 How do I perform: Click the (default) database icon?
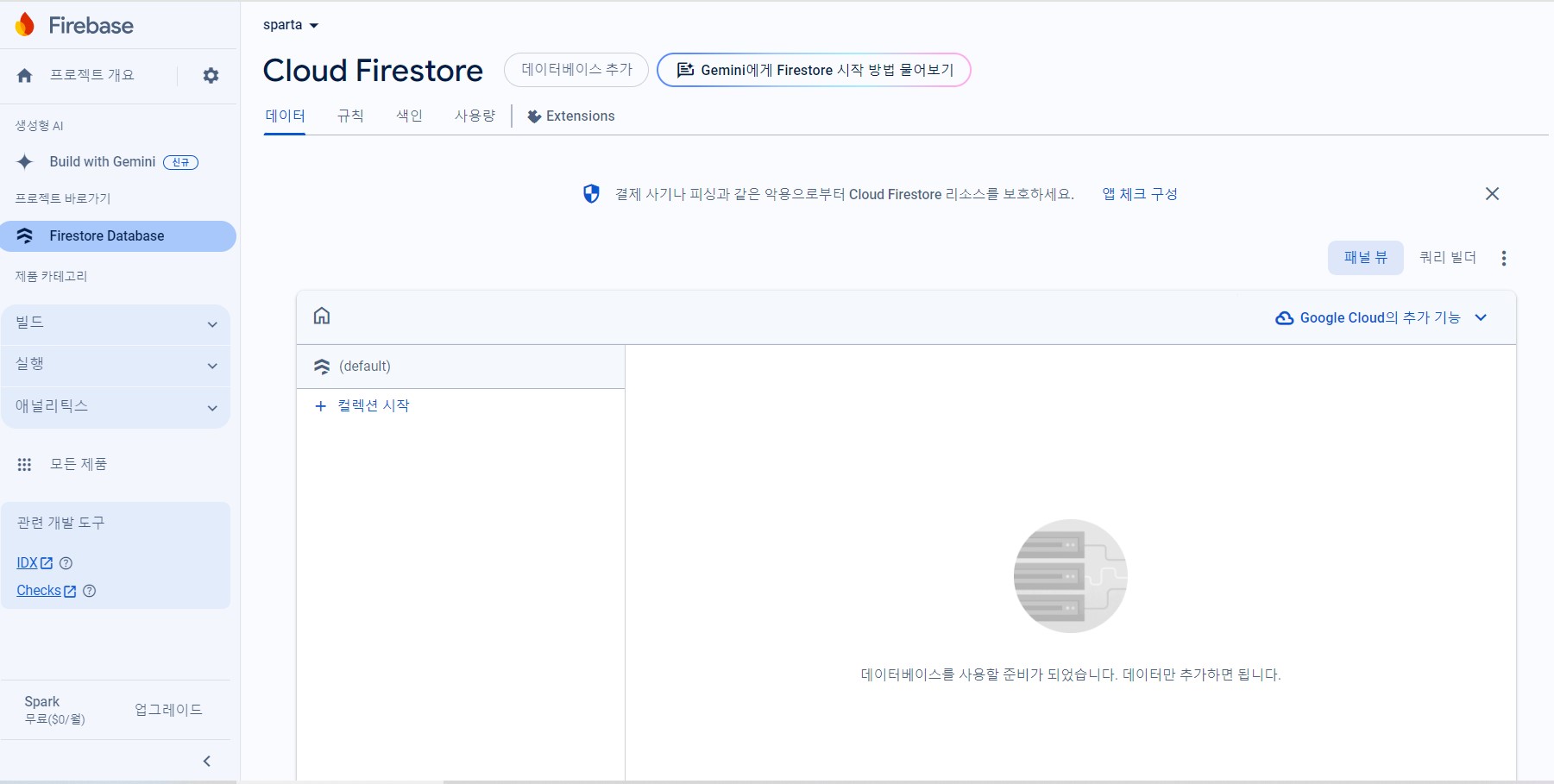322,367
